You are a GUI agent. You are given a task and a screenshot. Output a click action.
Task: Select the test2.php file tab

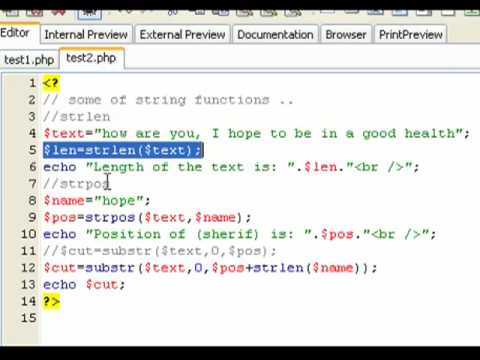click(91, 58)
